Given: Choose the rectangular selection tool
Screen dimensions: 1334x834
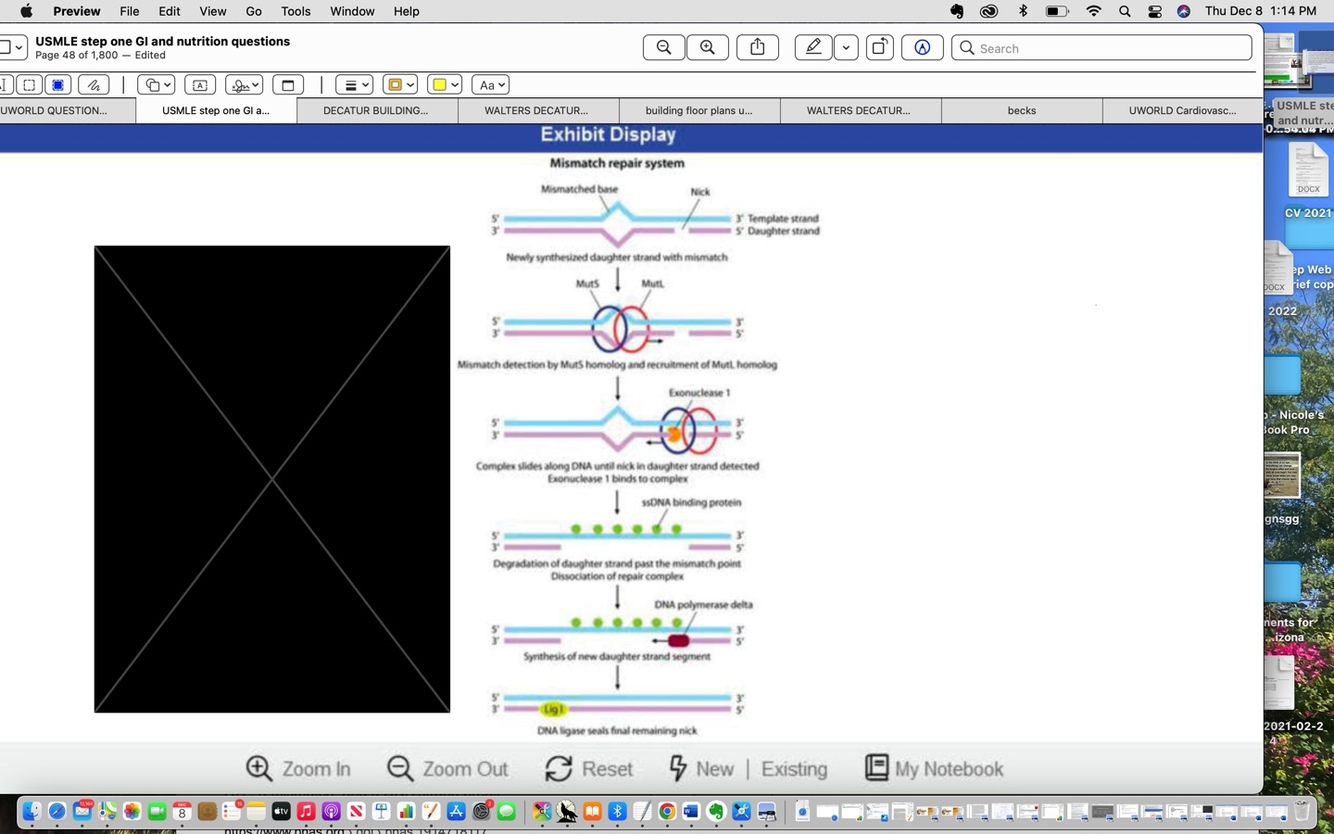Looking at the screenshot, I should pos(29,85).
